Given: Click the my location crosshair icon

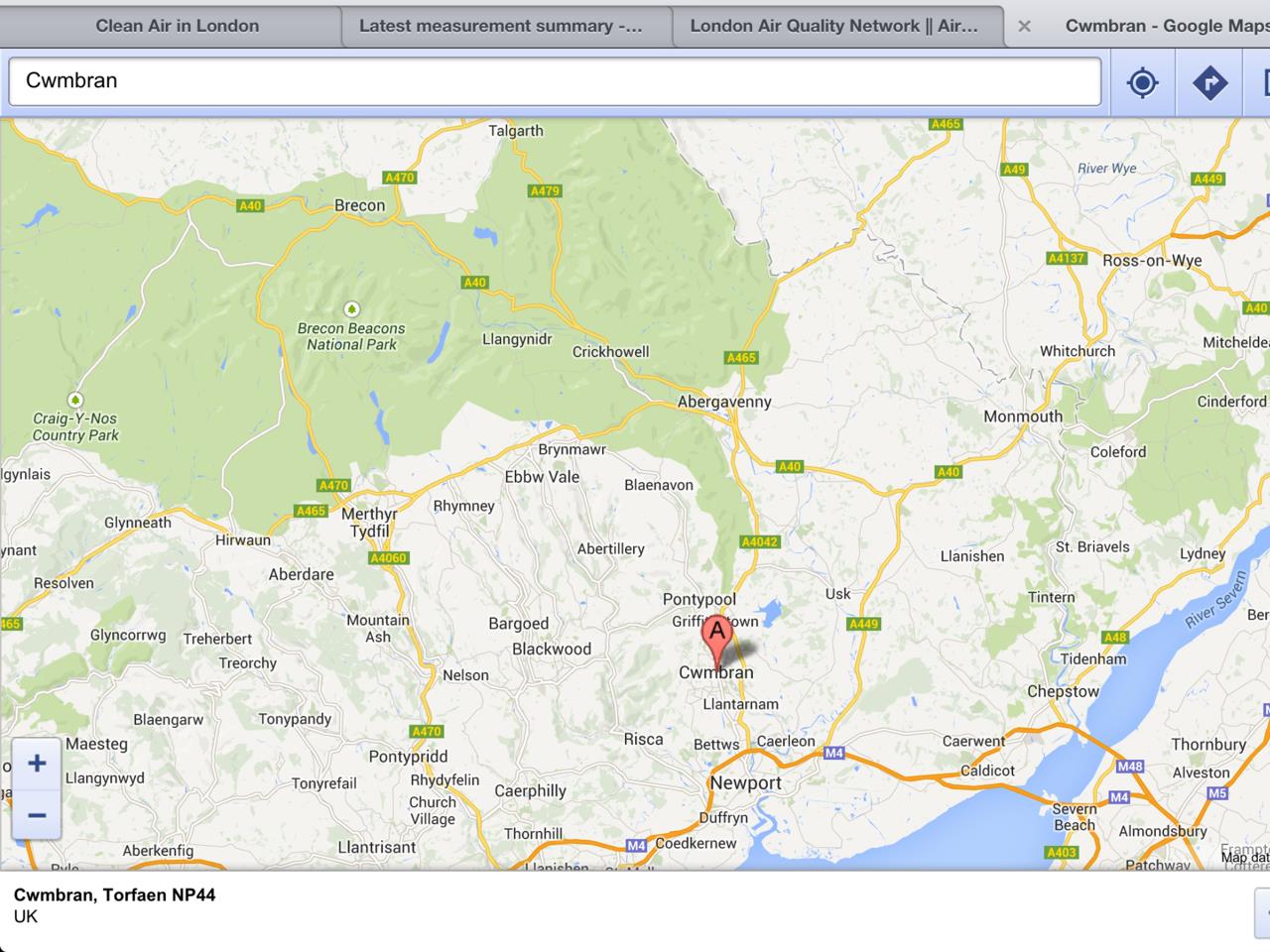Looking at the screenshot, I should tap(1142, 82).
